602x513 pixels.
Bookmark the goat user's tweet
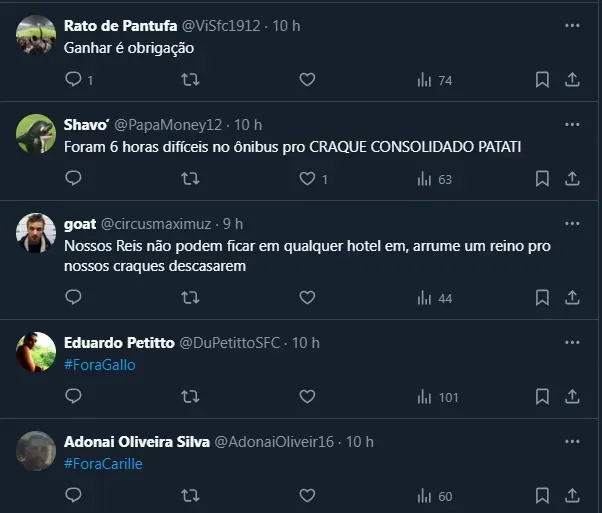(x=541, y=298)
